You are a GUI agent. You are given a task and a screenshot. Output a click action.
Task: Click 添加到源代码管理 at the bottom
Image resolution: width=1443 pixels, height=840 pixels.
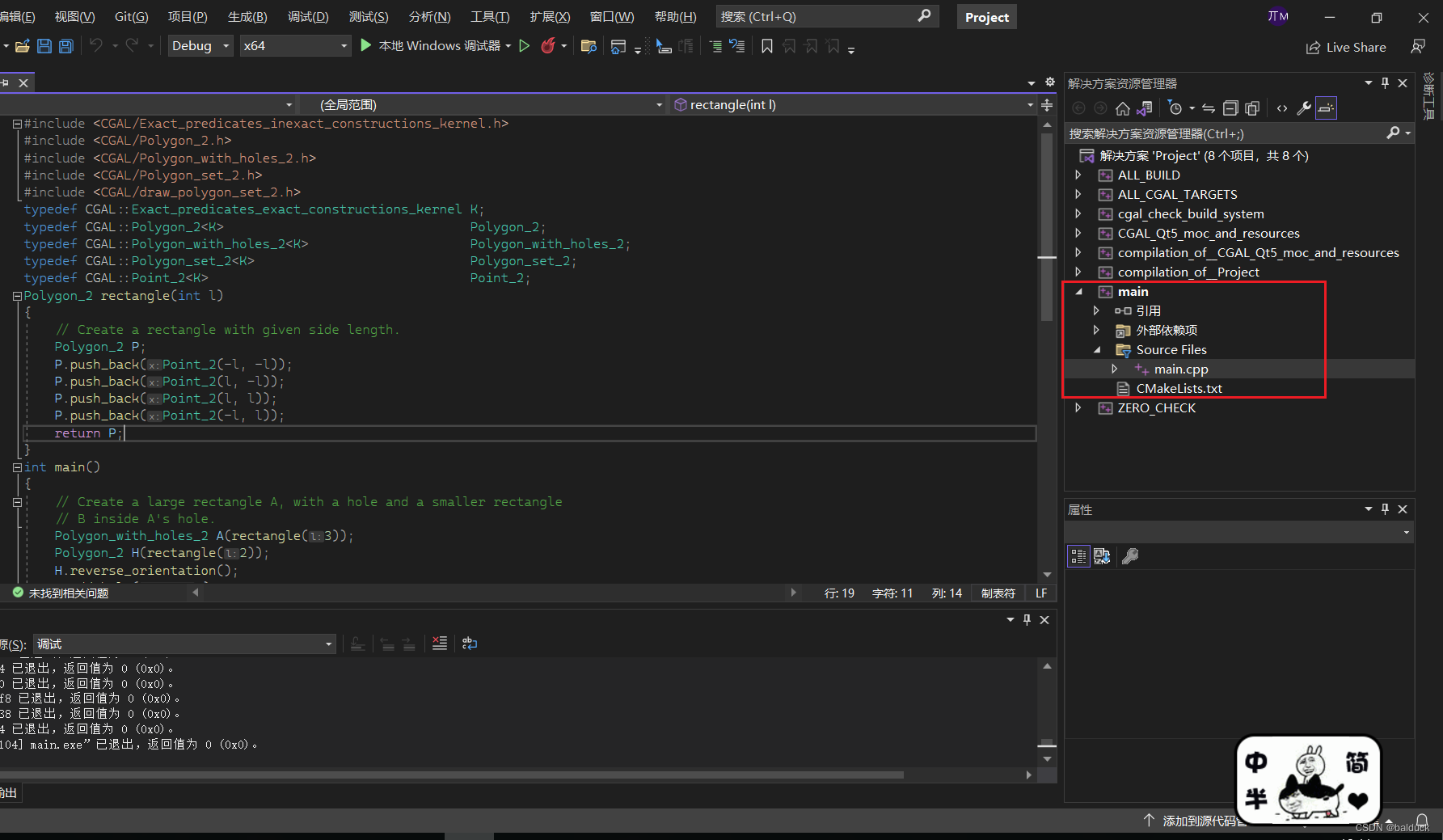tap(1205, 820)
